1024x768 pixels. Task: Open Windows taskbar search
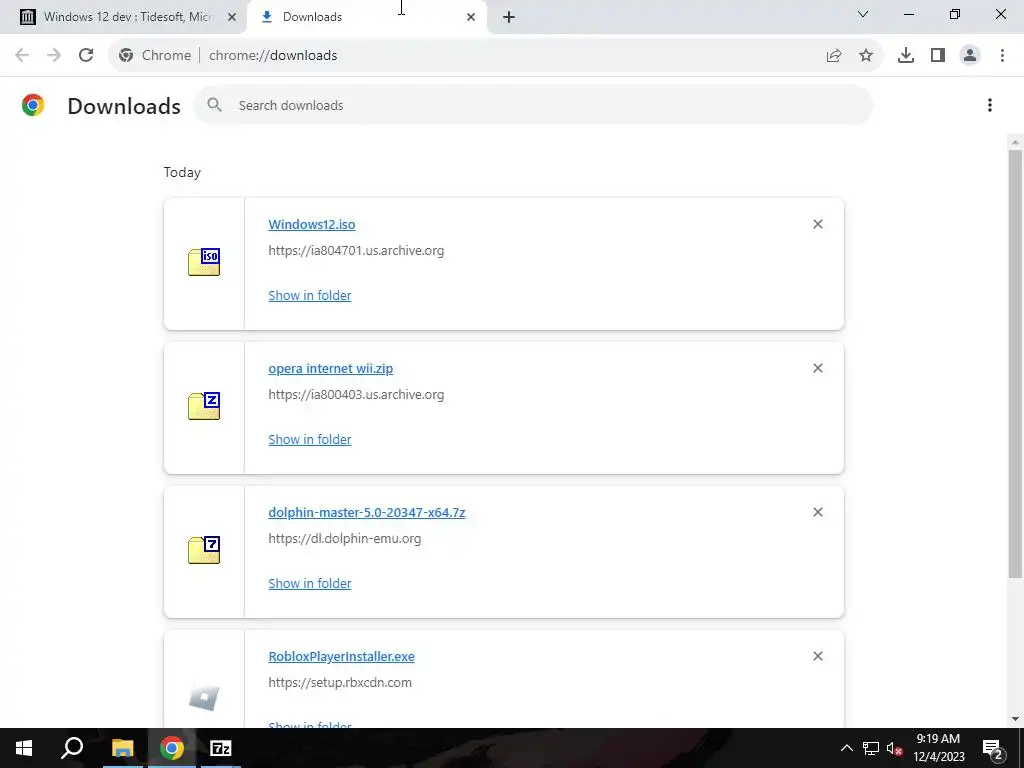point(72,748)
